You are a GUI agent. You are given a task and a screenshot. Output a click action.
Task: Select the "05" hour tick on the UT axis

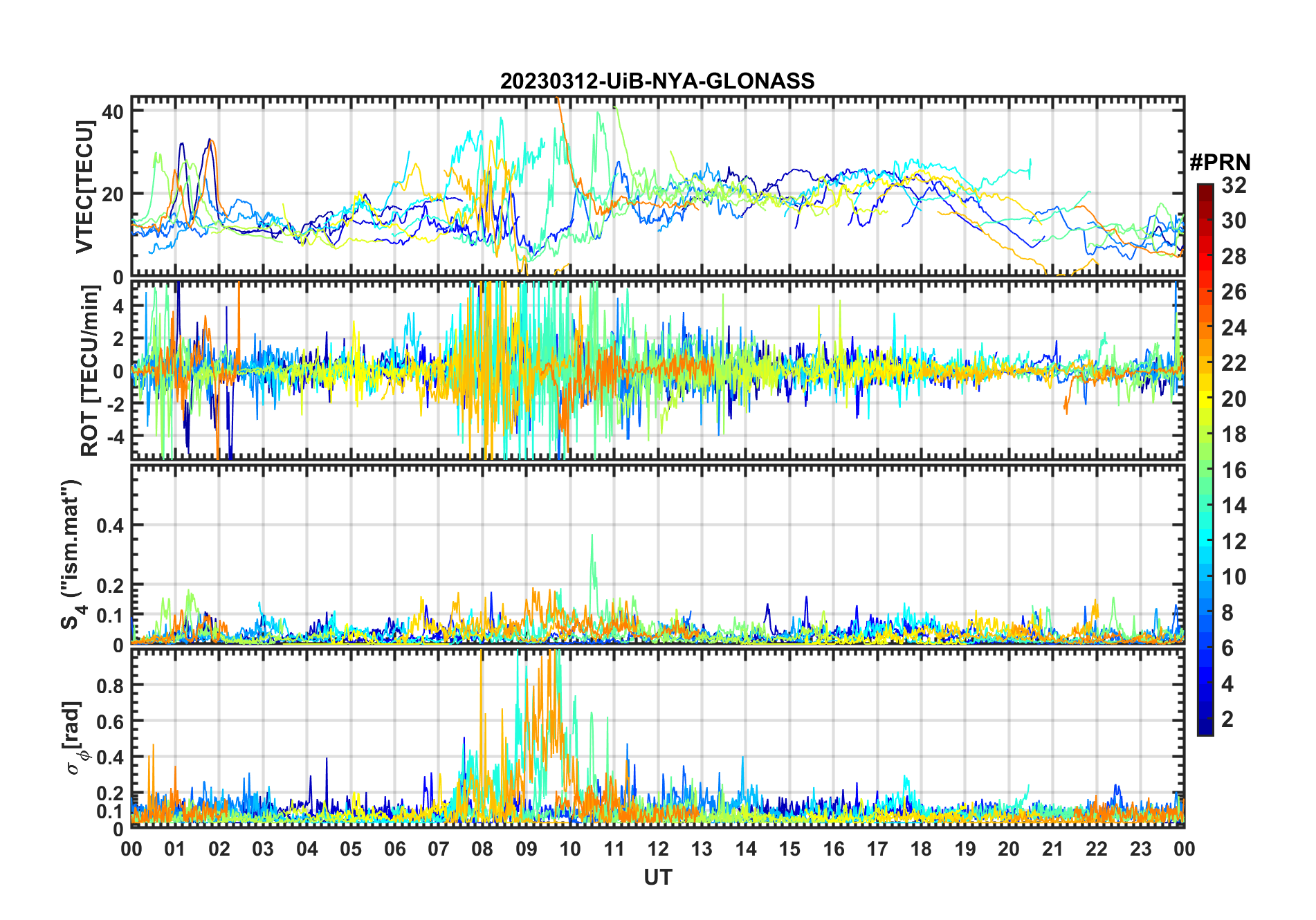(x=351, y=849)
